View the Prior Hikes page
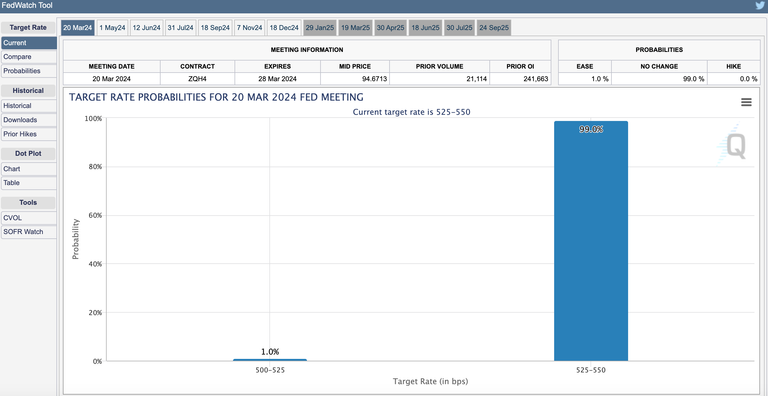The height and width of the screenshot is (396, 768). [28, 134]
